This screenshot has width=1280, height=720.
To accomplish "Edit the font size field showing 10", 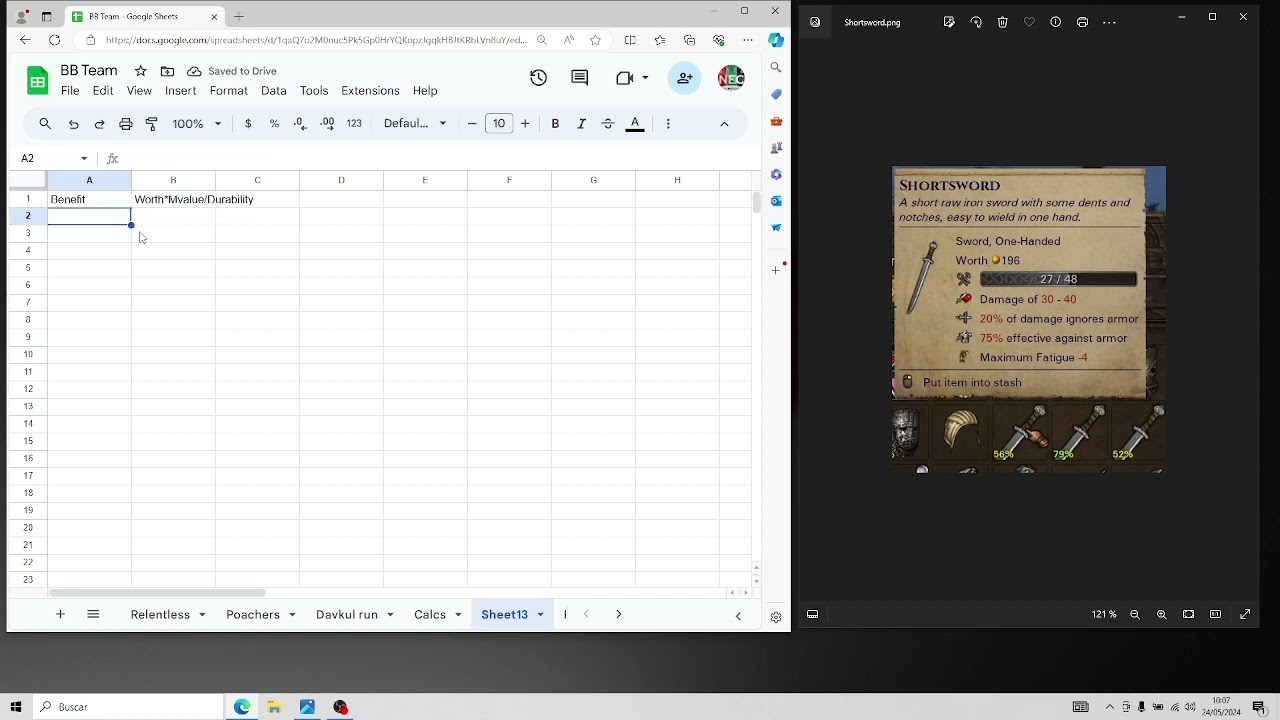I will 499,124.
